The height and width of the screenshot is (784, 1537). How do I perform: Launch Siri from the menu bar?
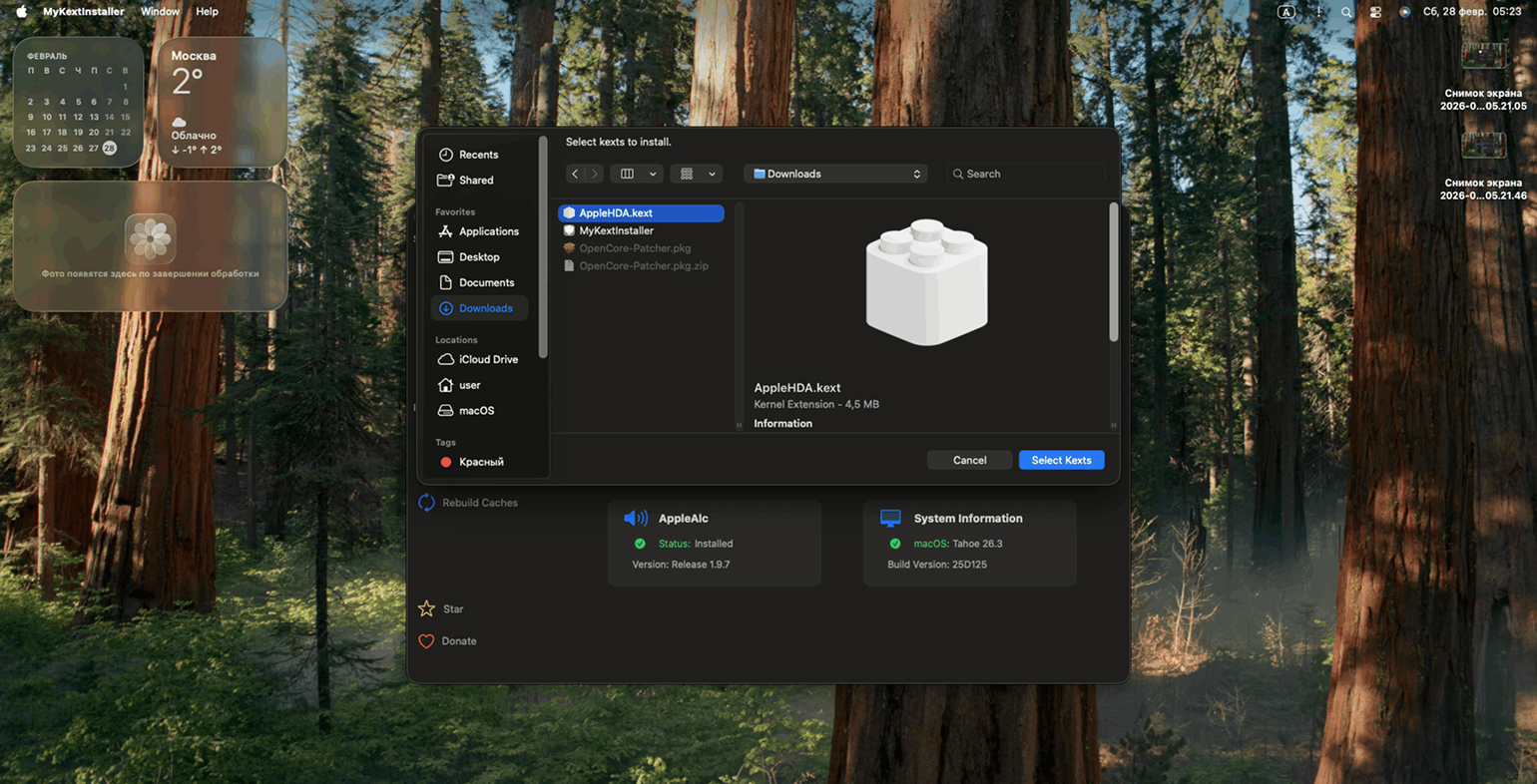(x=1404, y=12)
